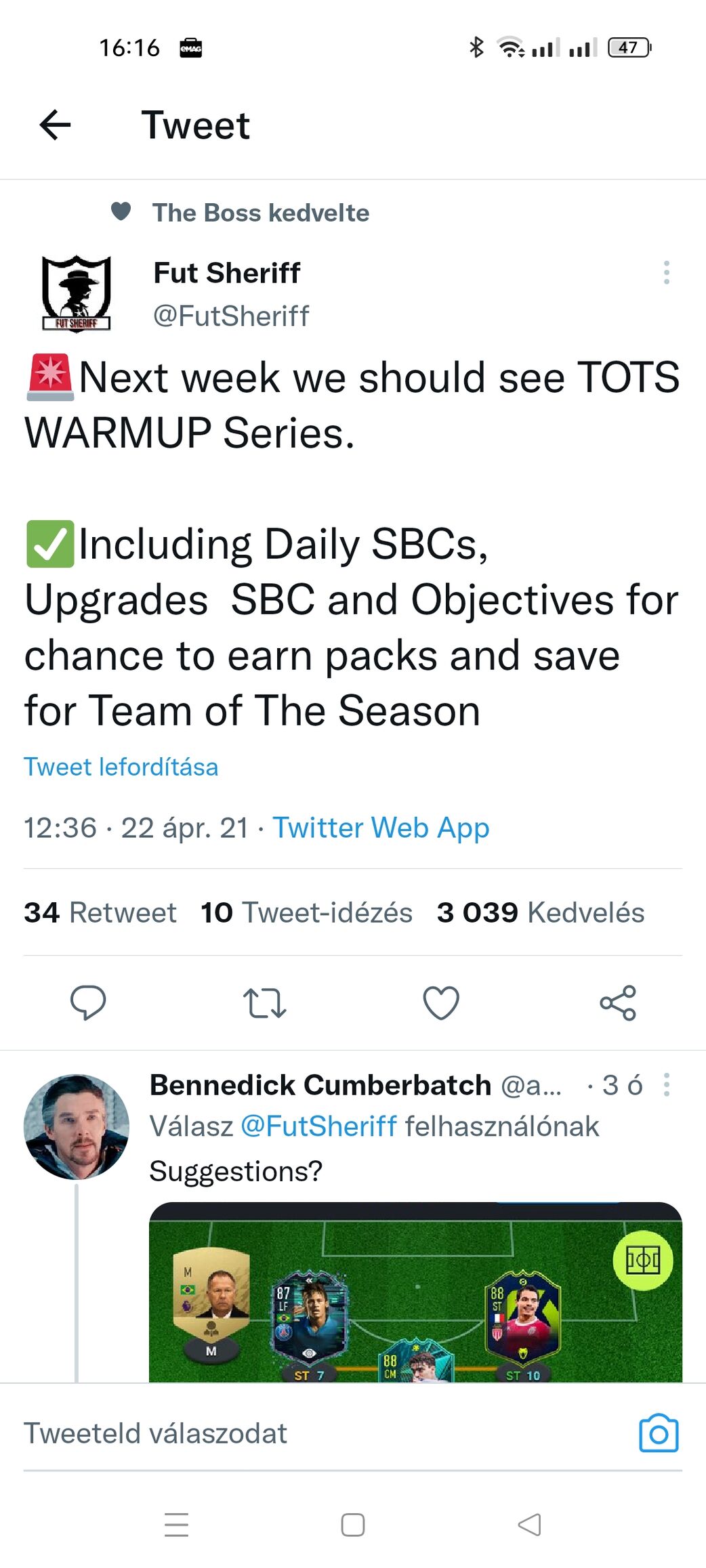This screenshot has width=706, height=1568.
Task: Open the squad image in reply
Action: click(415, 1292)
